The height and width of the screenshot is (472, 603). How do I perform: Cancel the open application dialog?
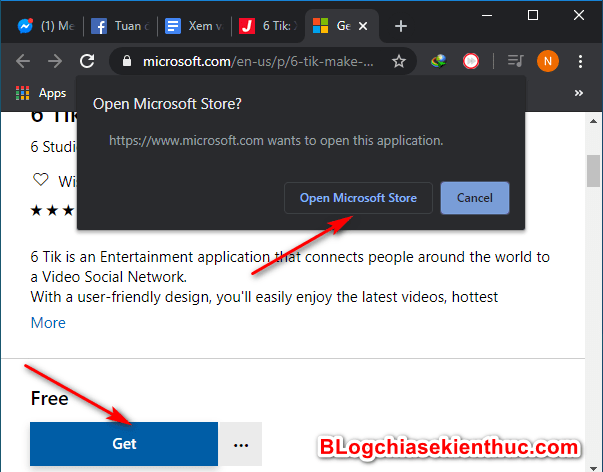coord(475,198)
